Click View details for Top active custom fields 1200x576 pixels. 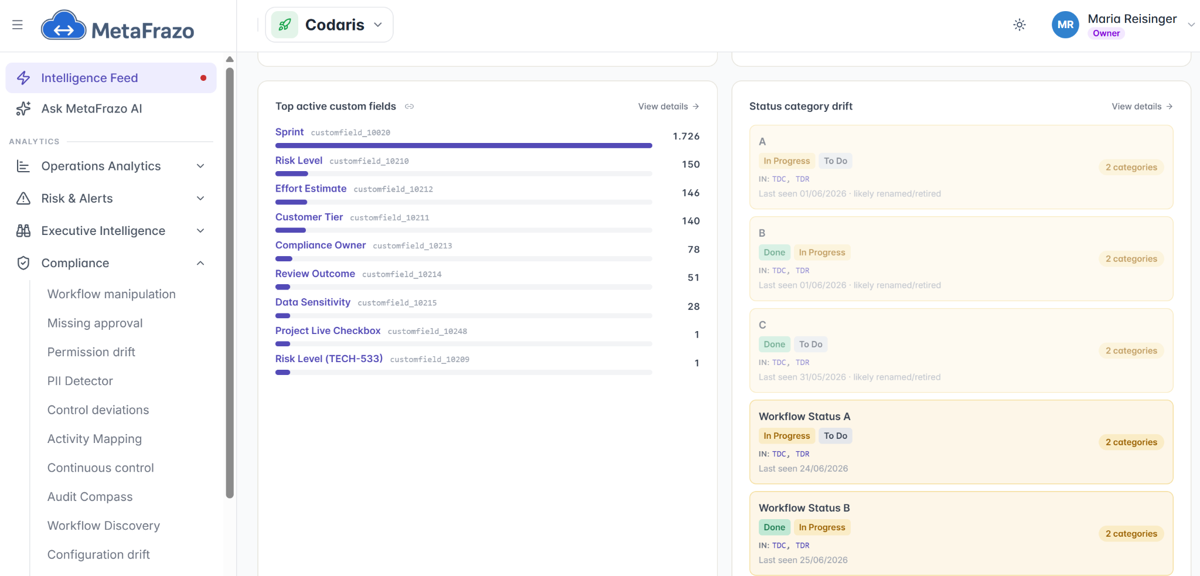click(x=668, y=106)
